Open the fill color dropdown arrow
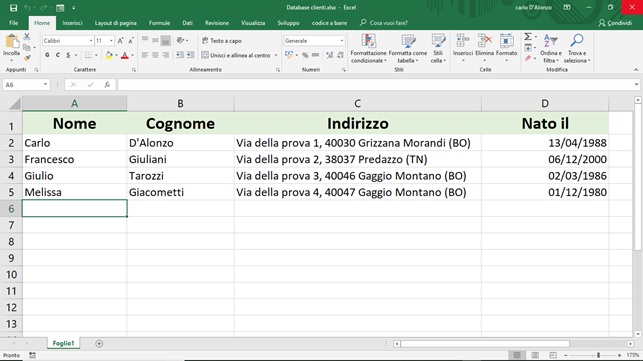The width and height of the screenshot is (643, 361). point(116,55)
